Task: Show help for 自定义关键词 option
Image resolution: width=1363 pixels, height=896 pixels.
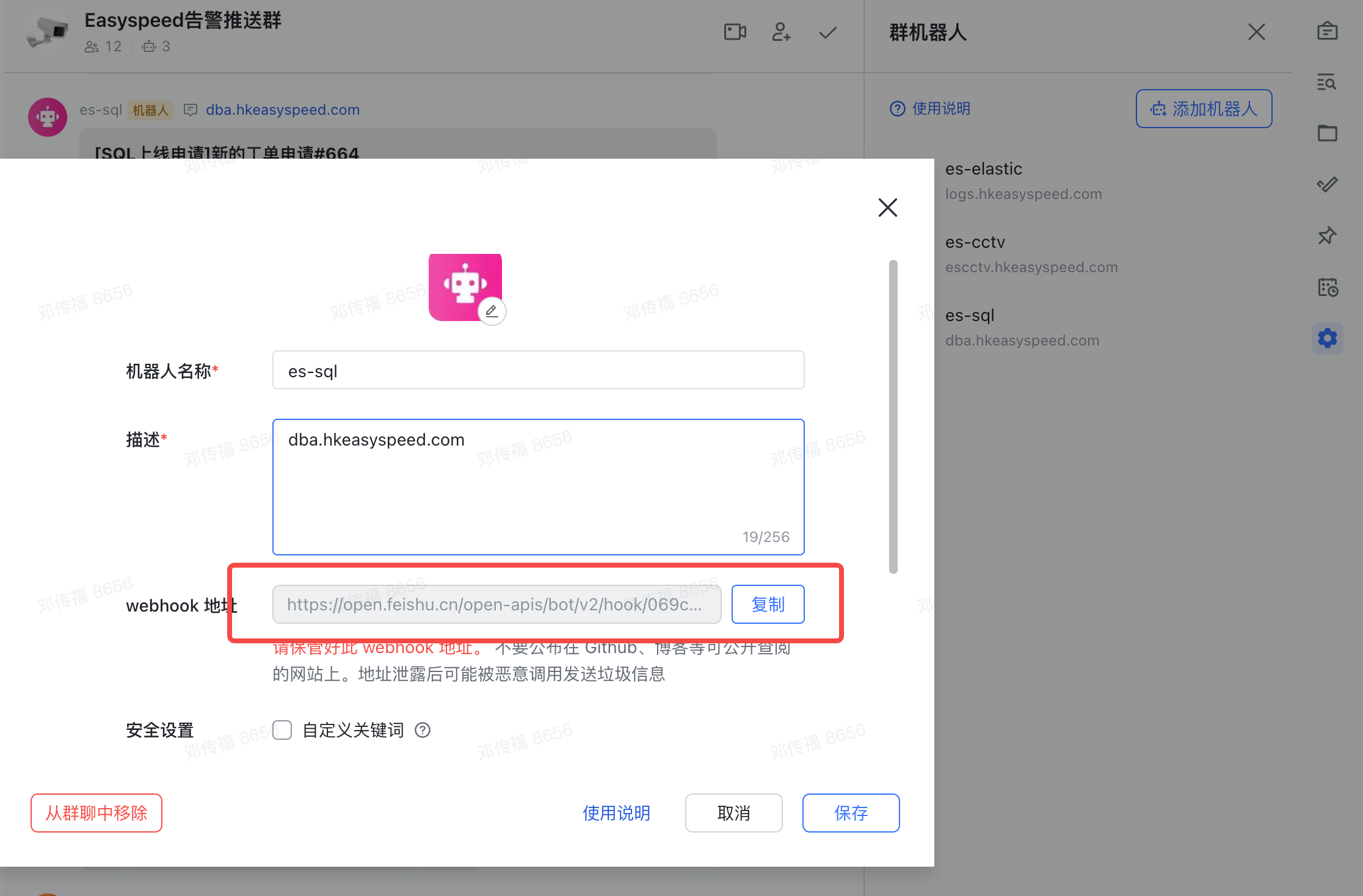Action: [423, 730]
